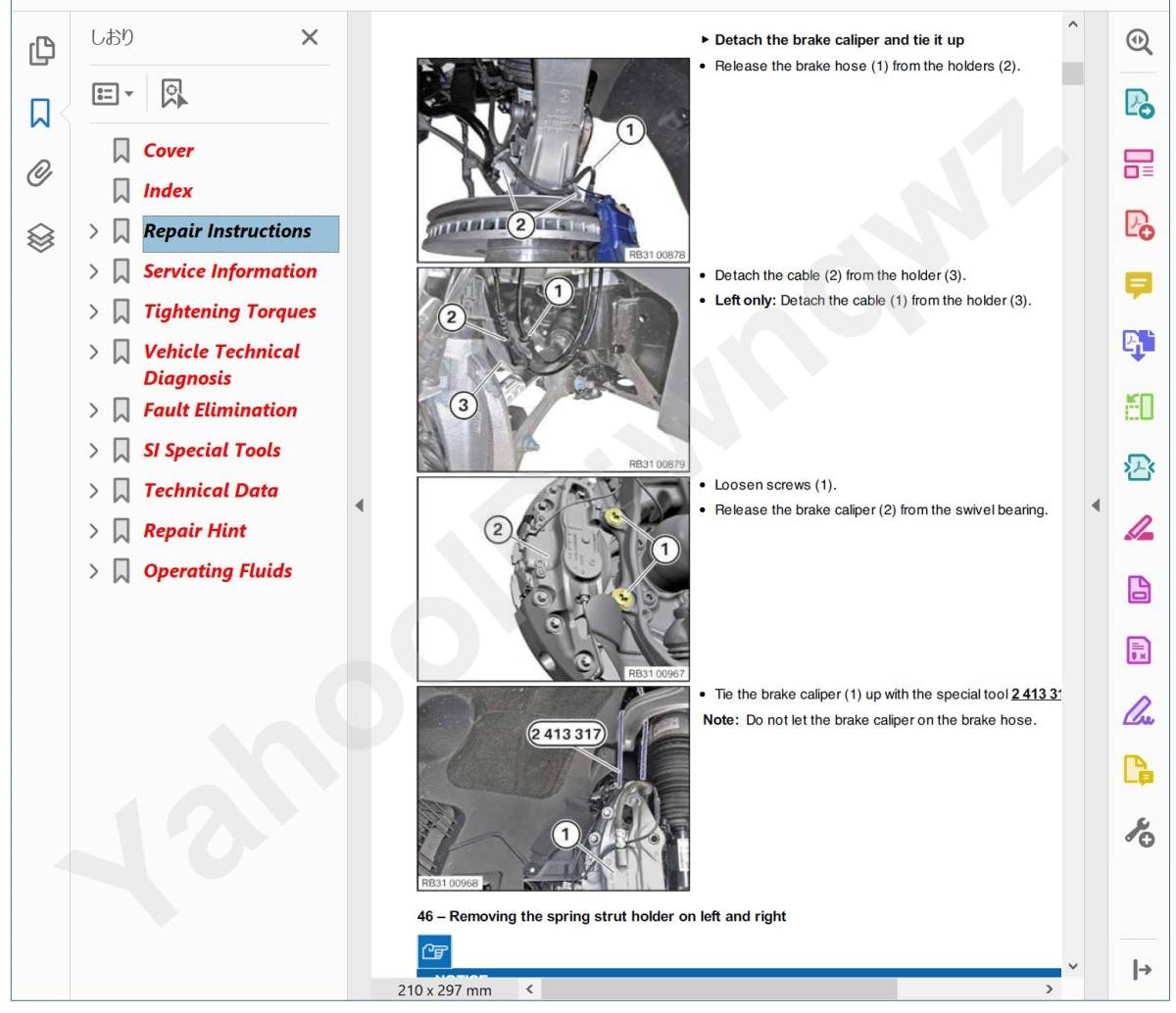The width and height of the screenshot is (1176, 1013).
Task: Click the vertical scrollbar up arrow
Action: click(1072, 24)
